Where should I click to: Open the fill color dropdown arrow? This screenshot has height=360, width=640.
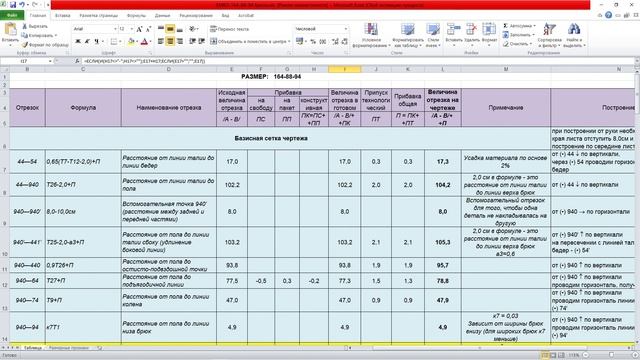(x=136, y=42)
